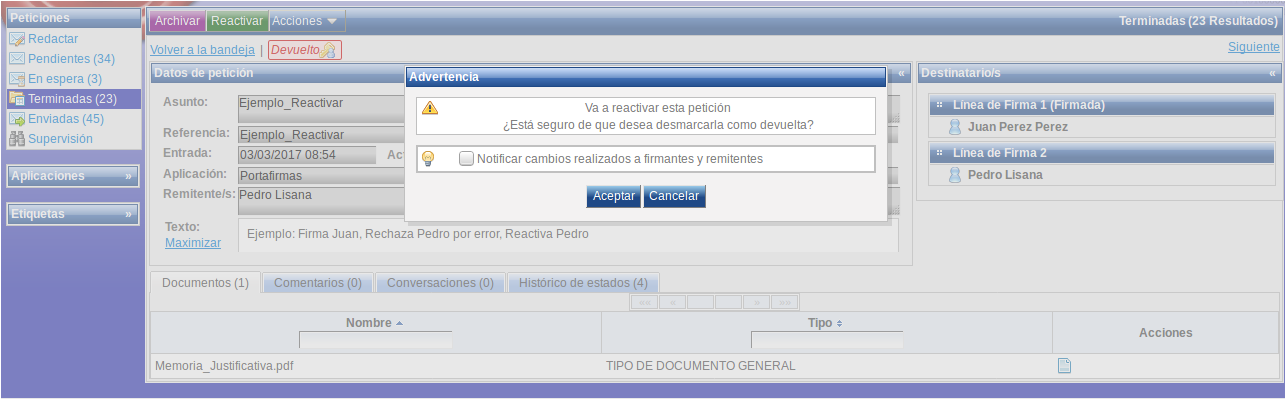Open document icon for Memoria_Justificativa.pdf
Screen dimensions: 1285x399
pyautogui.click(x=1065, y=365)
